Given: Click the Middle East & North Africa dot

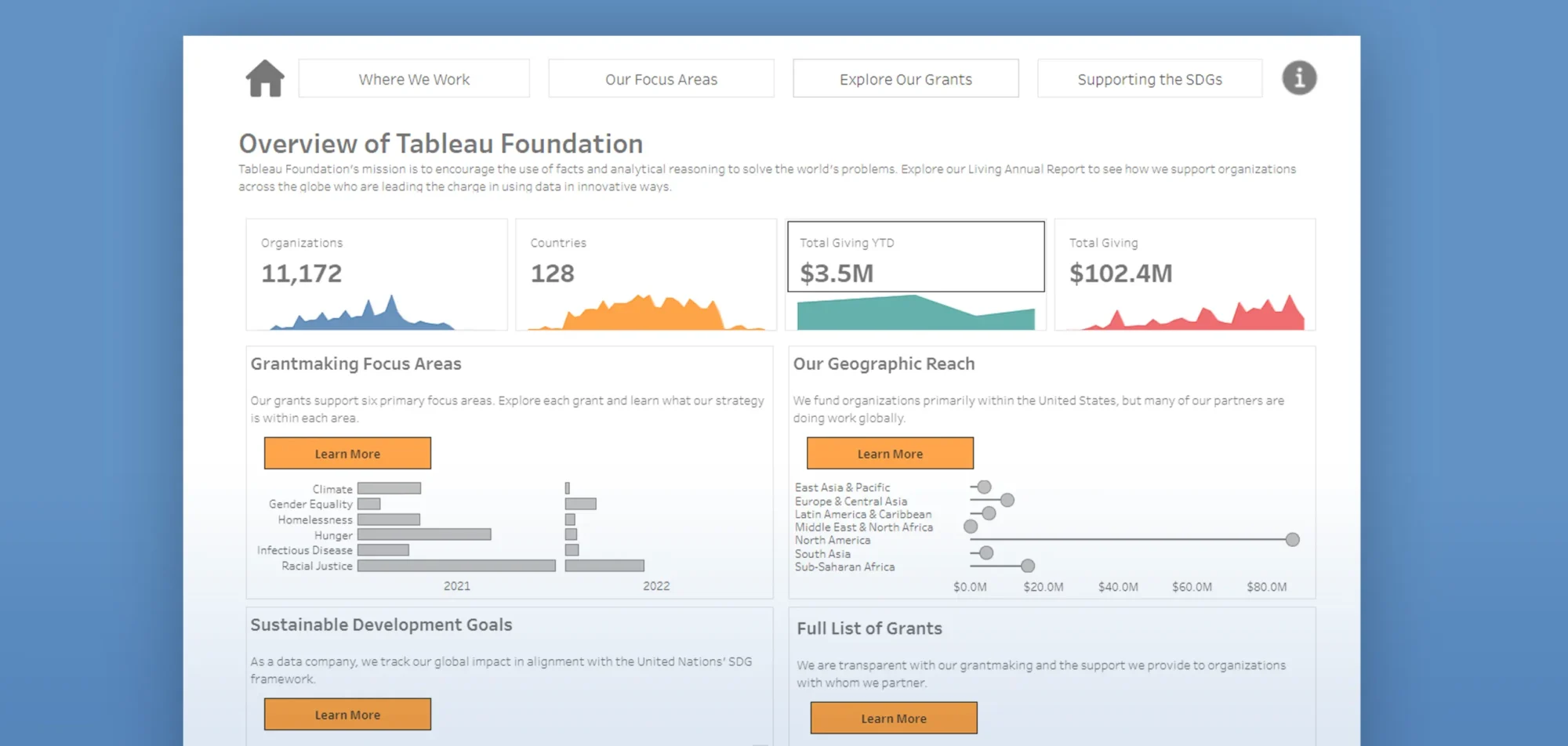Looking at the screenshot, I should [971, 527].
